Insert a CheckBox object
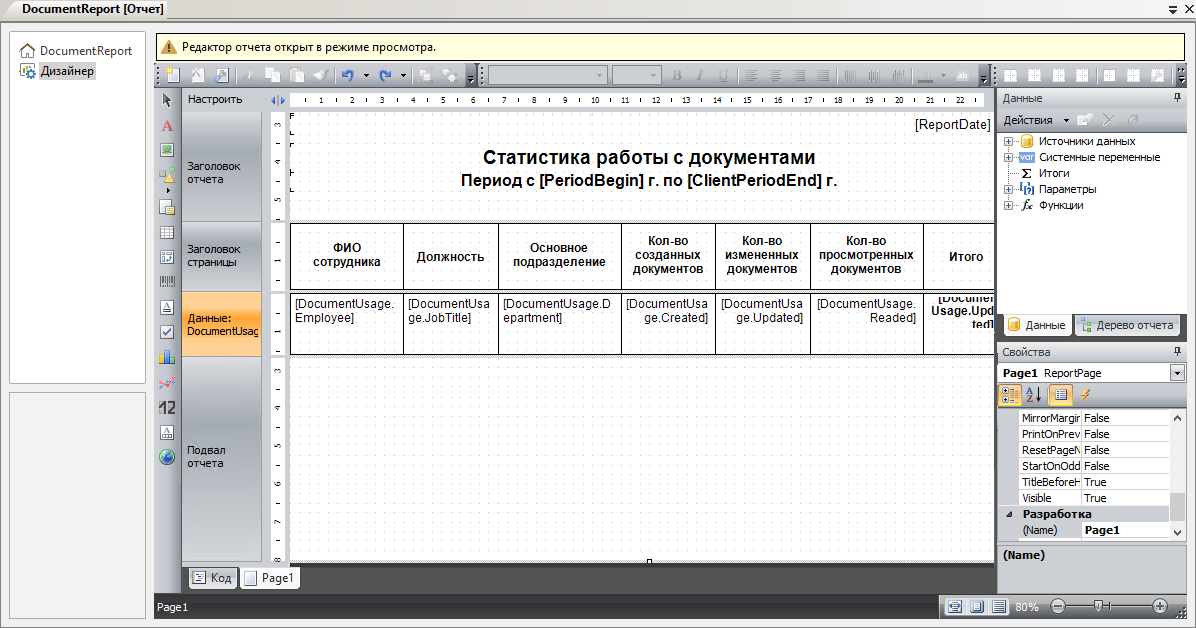 tap(167, 332)
